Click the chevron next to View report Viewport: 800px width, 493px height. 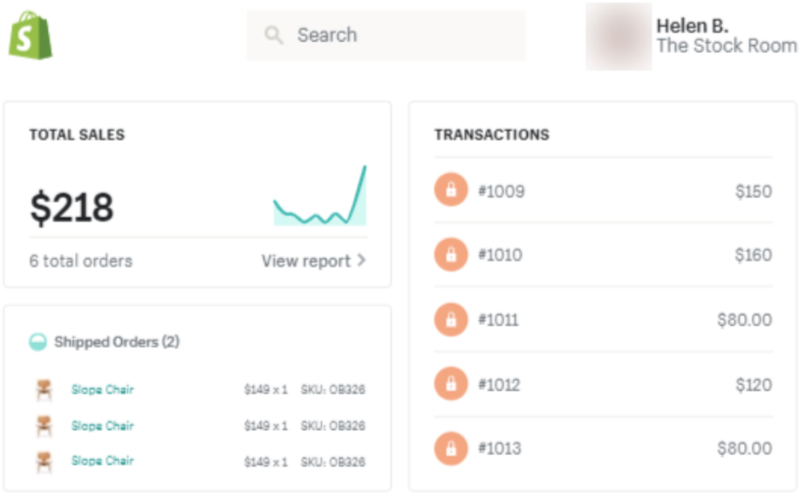[x=361, y=260]
